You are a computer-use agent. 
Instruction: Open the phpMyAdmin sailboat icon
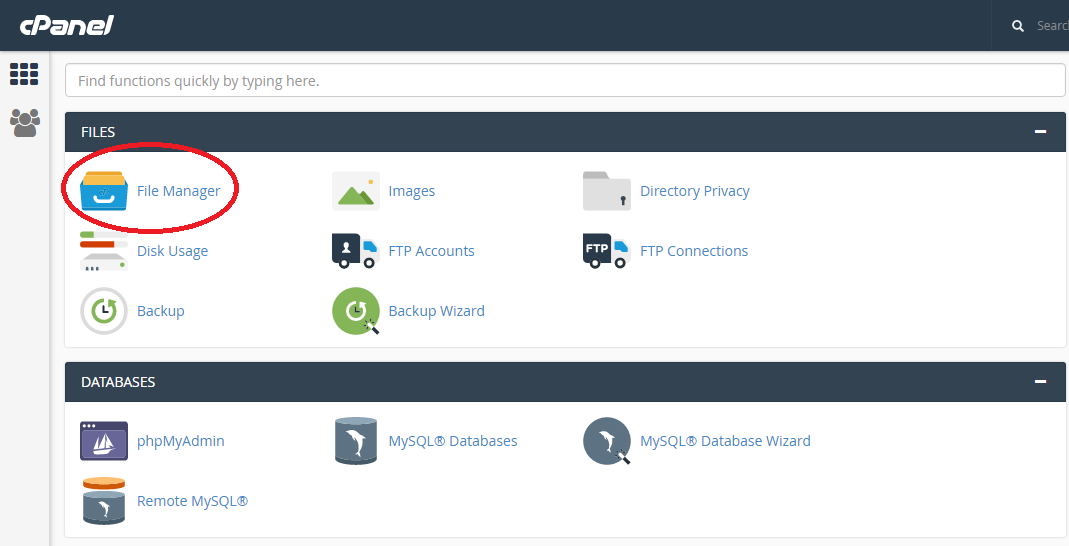[104, 441]
